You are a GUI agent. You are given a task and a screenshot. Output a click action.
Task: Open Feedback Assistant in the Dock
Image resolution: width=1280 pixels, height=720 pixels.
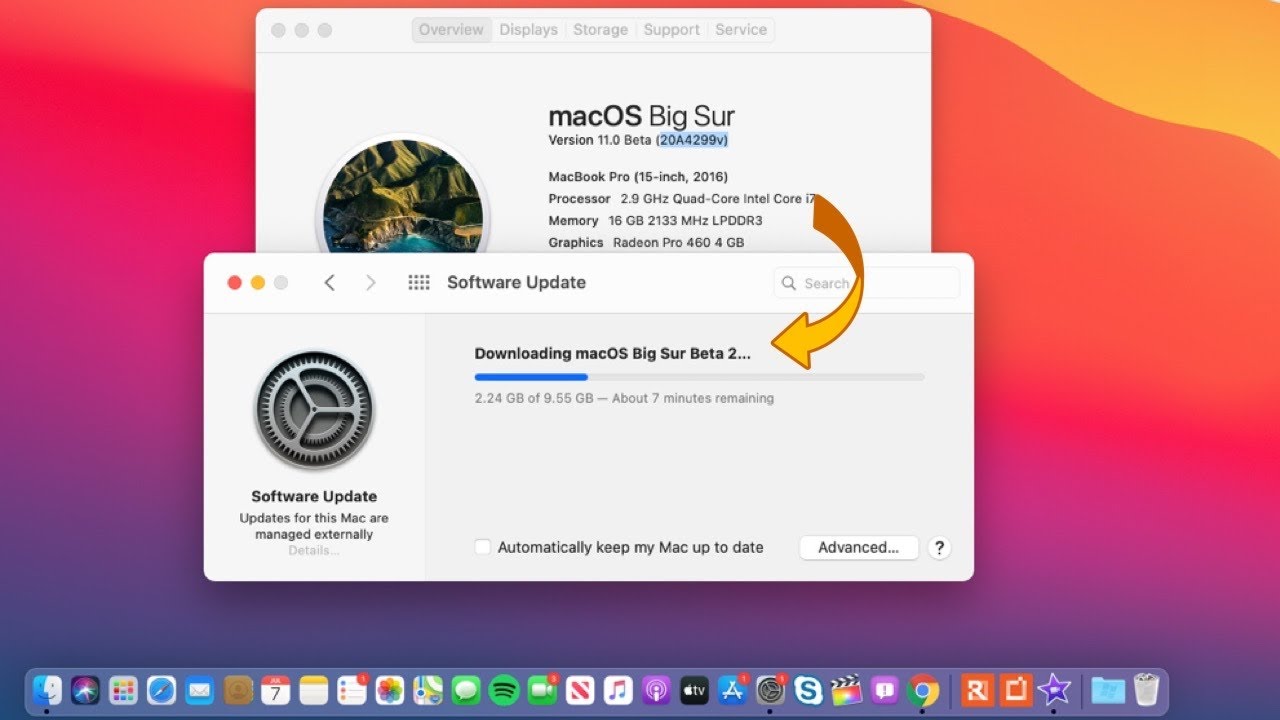coord(884,690)
